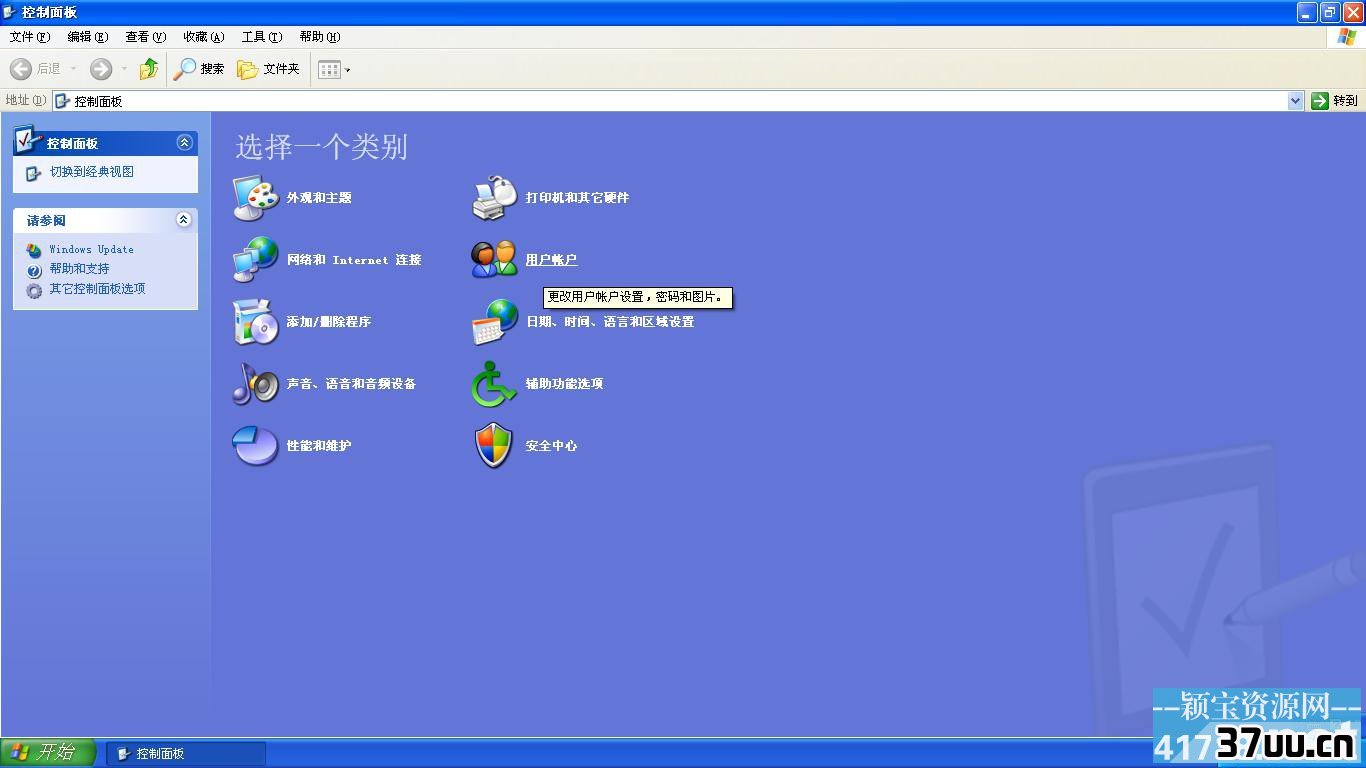Screen dimensions: 1366x768
Task: Open the Back button history dropdown arrow
Action: click(x=72, y=69)
